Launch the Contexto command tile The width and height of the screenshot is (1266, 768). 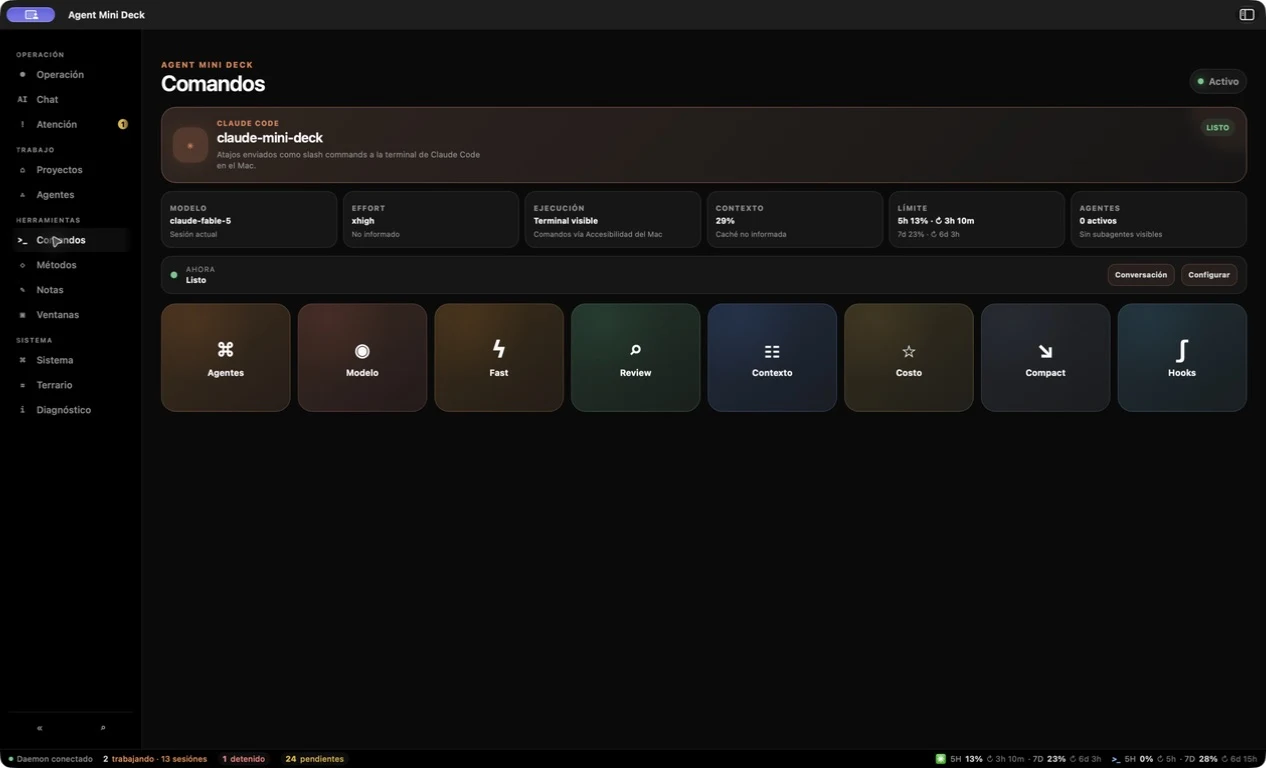[x=772, y=358]
